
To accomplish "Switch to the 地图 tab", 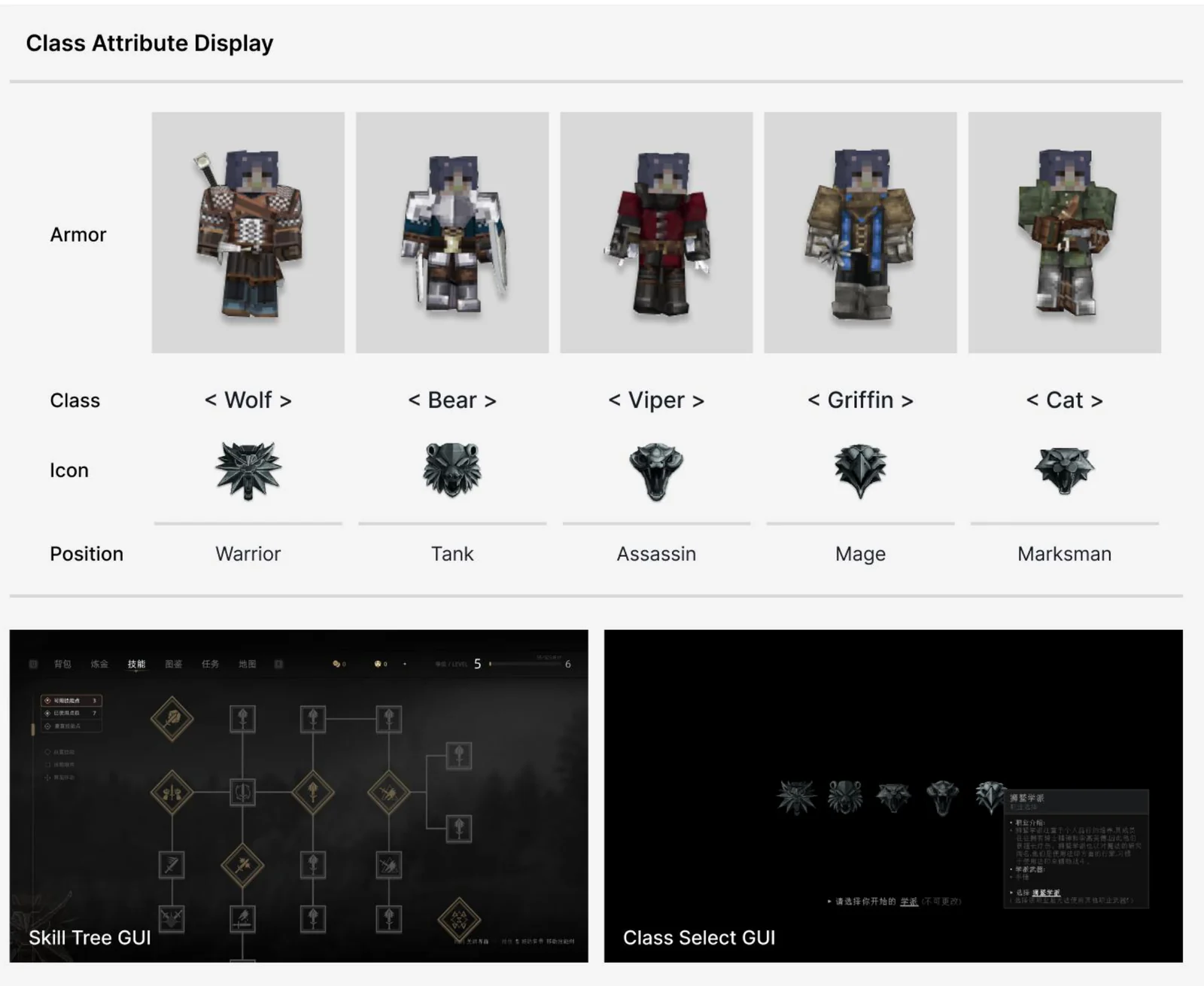I will [248, 664].
